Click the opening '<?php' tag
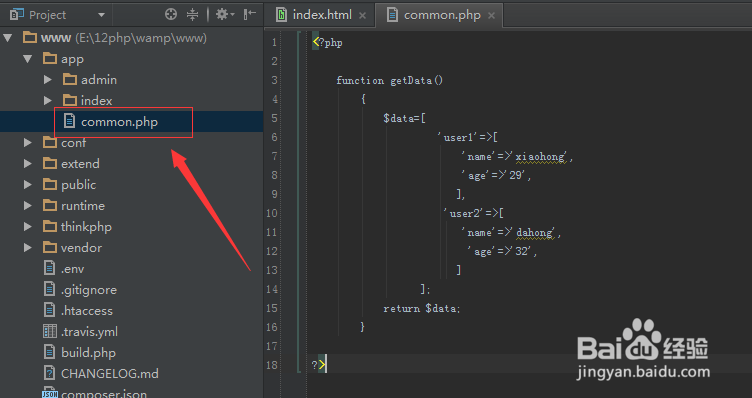The image size is (752, 398). coord(328,43)
